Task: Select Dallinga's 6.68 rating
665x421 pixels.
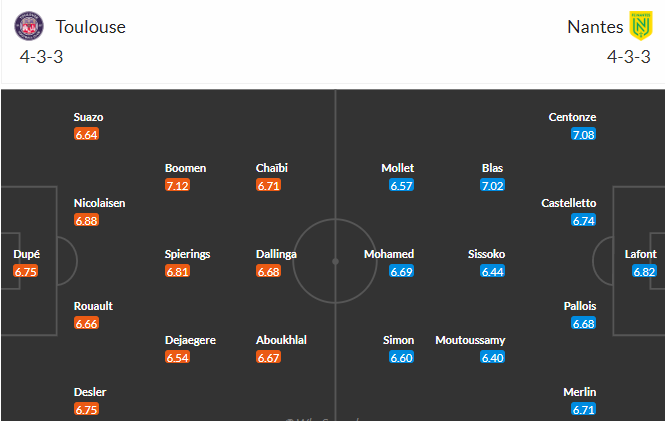Action: (269, 271)
